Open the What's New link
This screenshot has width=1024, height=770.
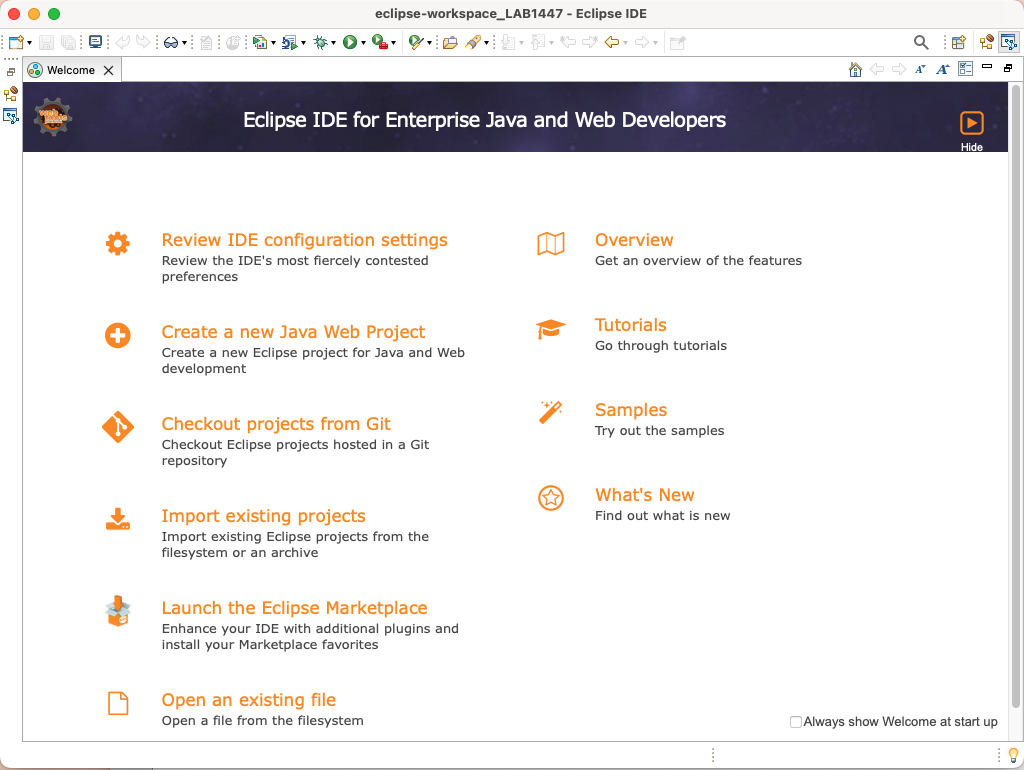[x=645, y=494]
